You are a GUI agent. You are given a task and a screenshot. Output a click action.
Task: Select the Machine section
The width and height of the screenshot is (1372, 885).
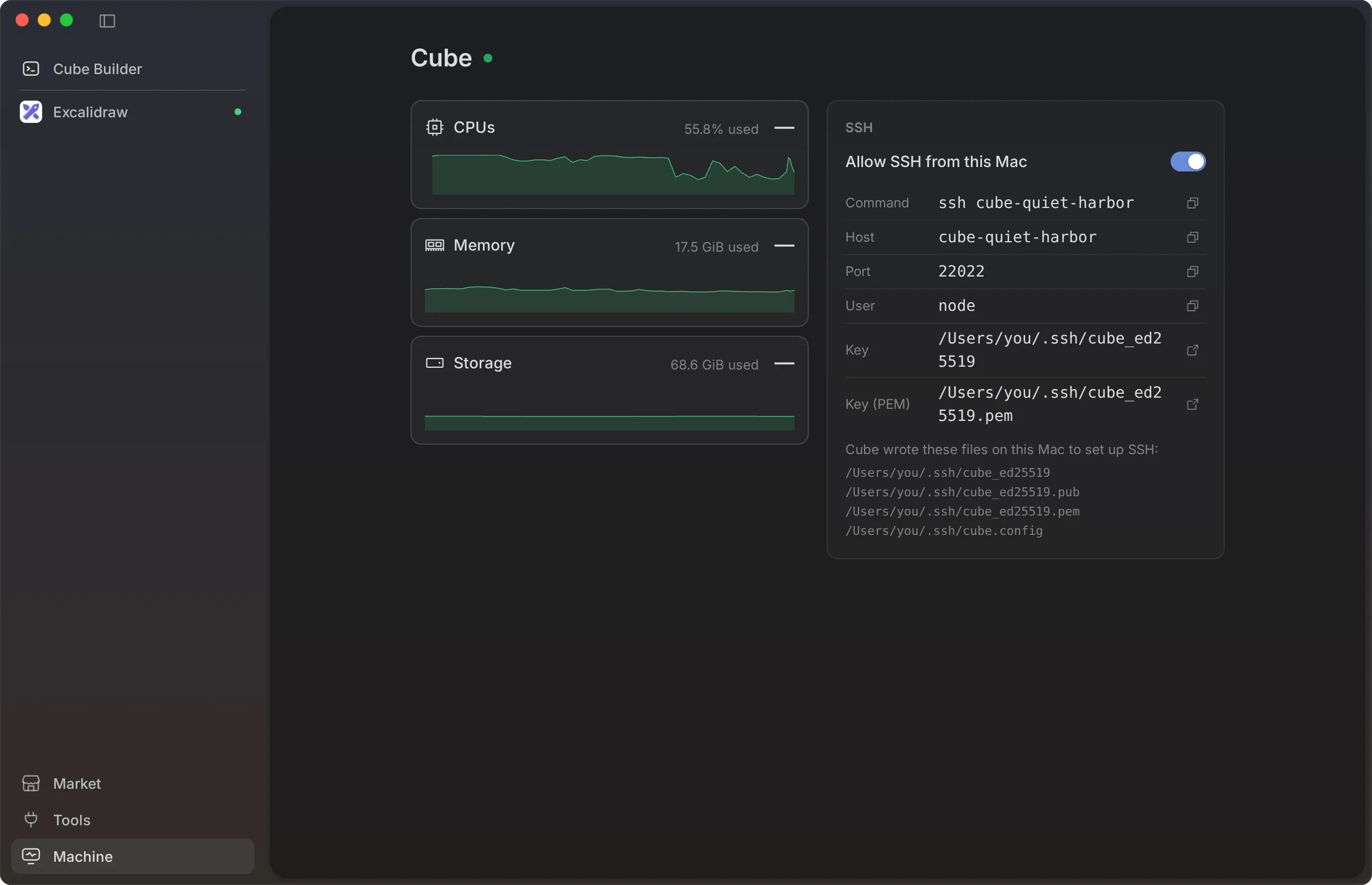(133, 856)
